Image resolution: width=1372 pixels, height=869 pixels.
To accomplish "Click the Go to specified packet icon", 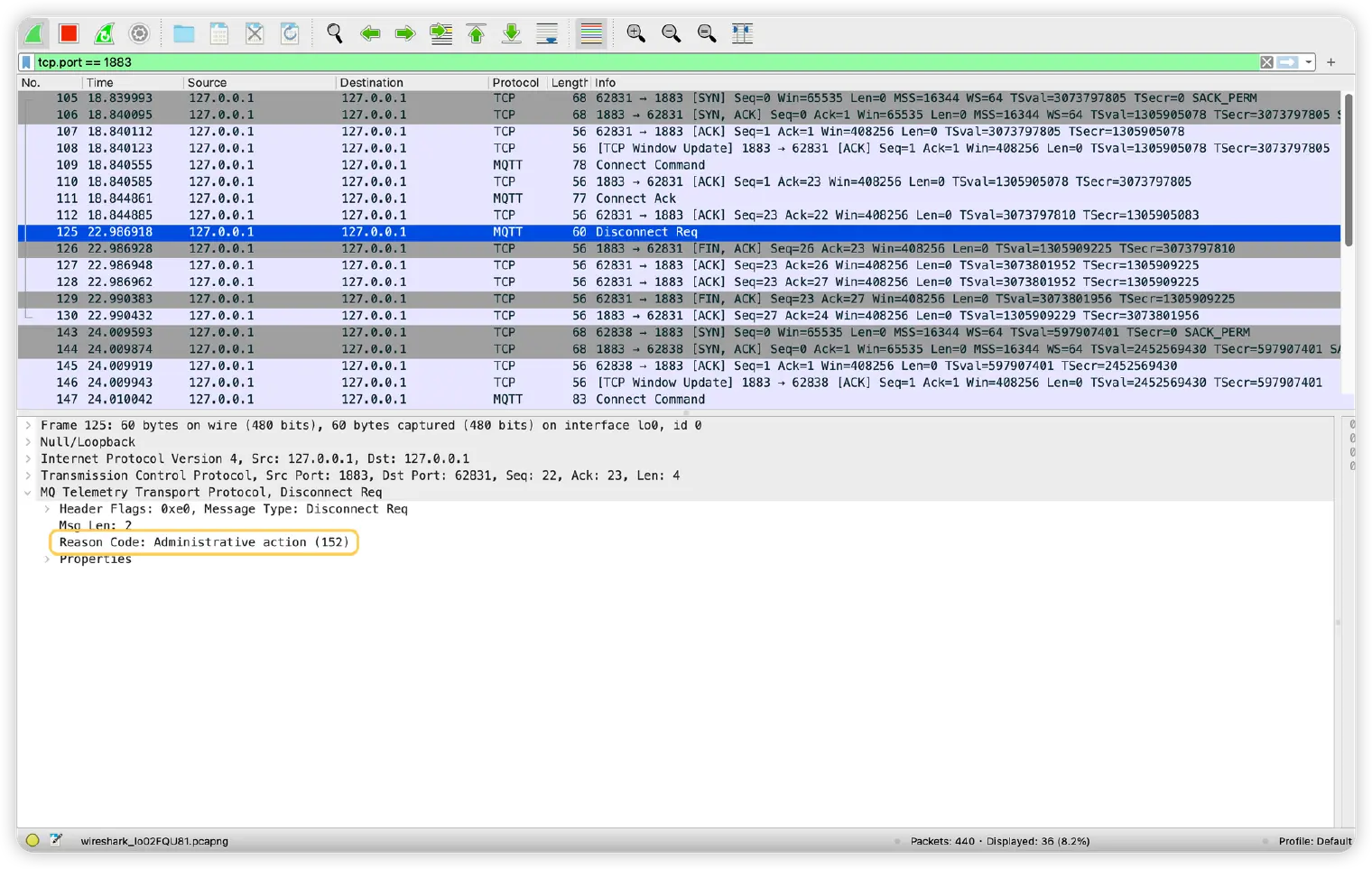I will tap(440, 33).
